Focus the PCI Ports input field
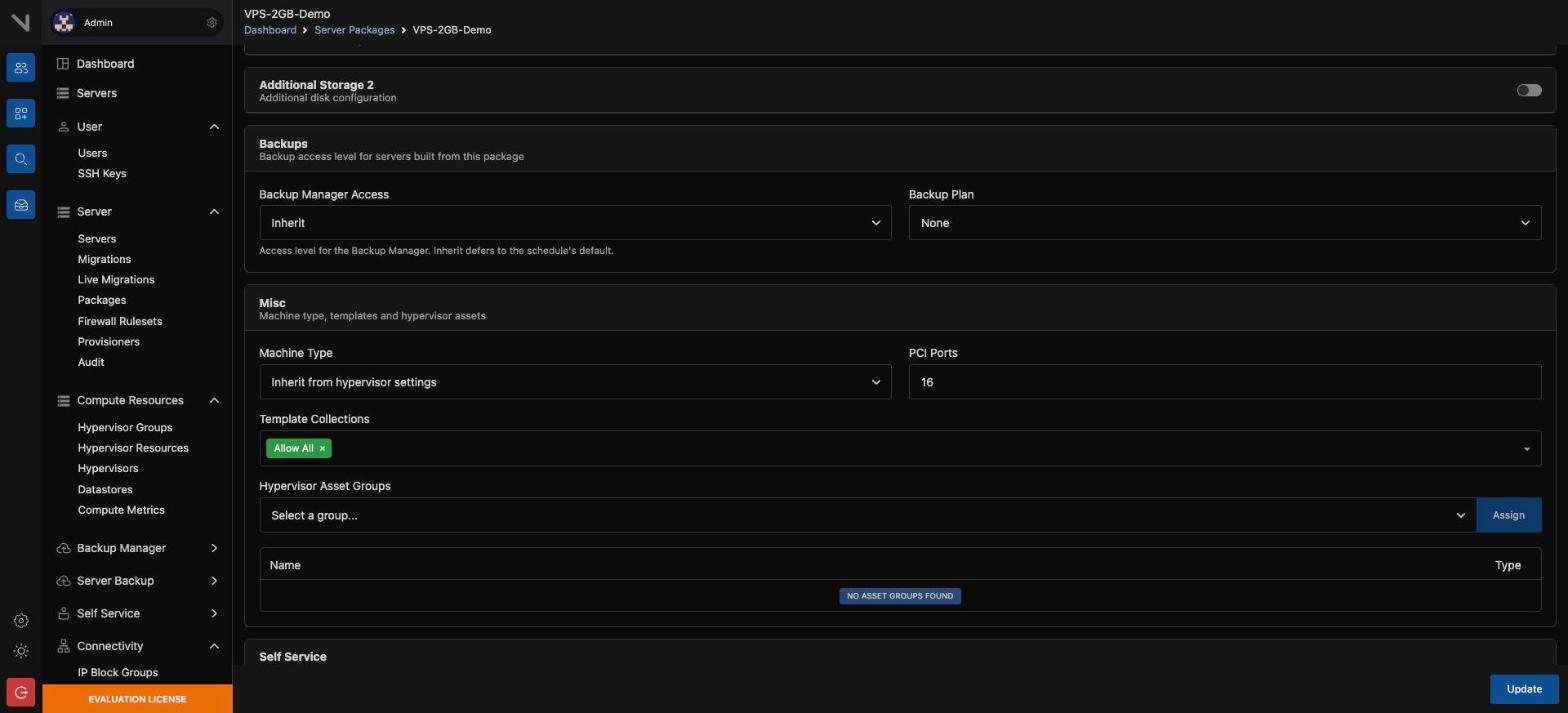 click(1225, 382)
